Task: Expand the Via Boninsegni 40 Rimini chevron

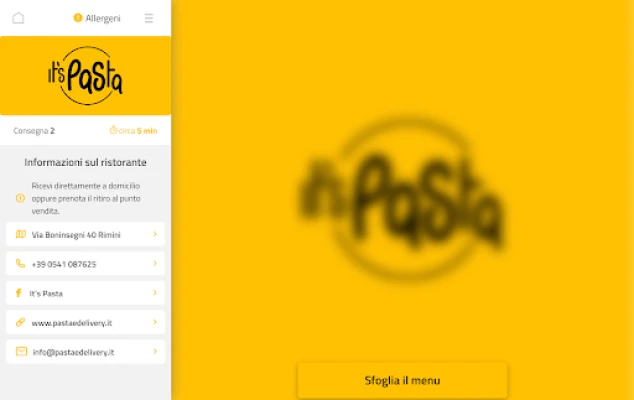Action: (155, 234)
